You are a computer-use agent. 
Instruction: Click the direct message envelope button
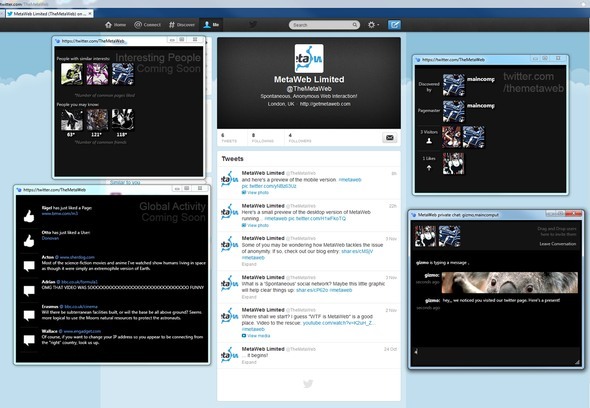click(389, 138)
